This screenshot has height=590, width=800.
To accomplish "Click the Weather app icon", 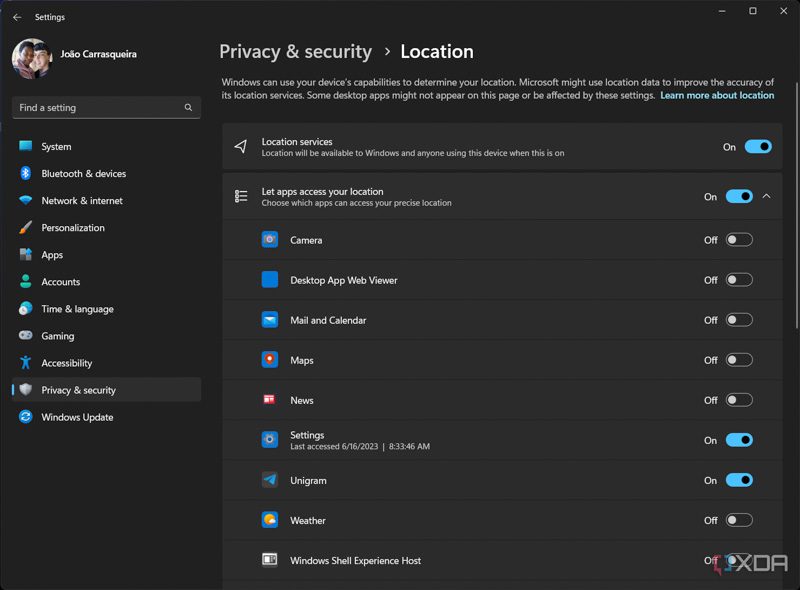I will (270, 520).
